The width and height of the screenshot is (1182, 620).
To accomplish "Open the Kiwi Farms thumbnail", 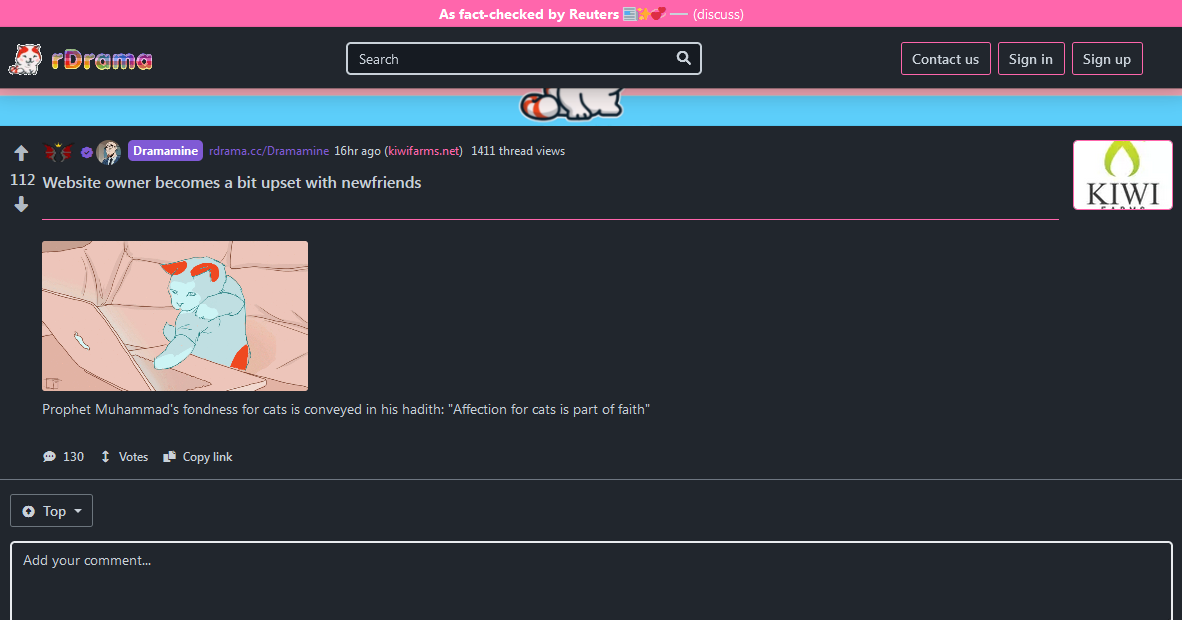I will (x=1122, y=175).
